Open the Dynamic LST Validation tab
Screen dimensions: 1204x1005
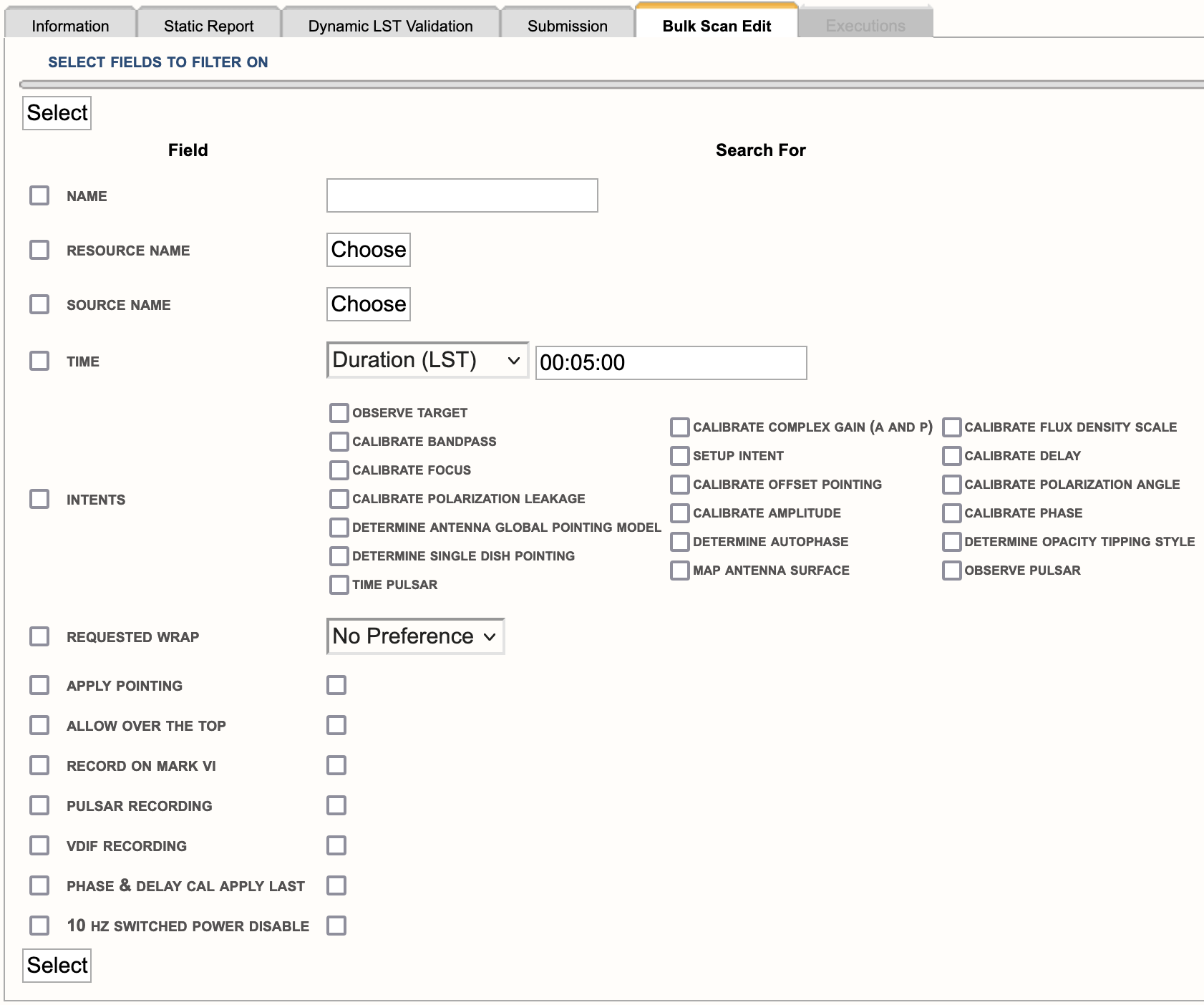(x=390, y=26)
